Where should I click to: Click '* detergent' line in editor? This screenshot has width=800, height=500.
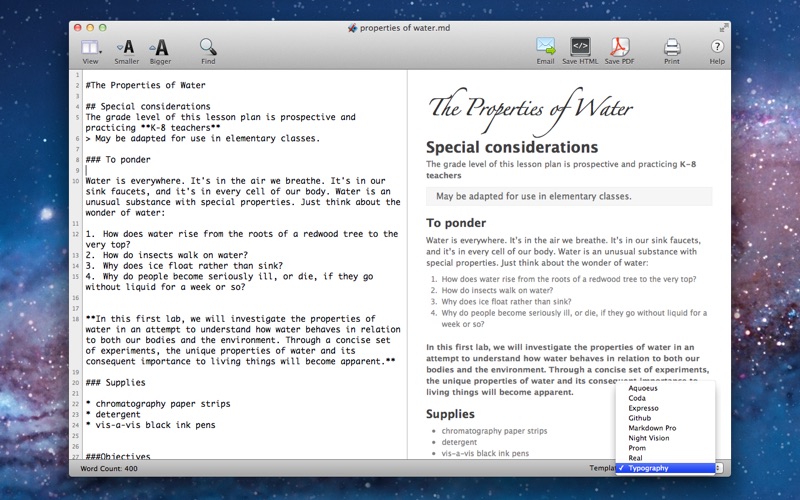113,414
